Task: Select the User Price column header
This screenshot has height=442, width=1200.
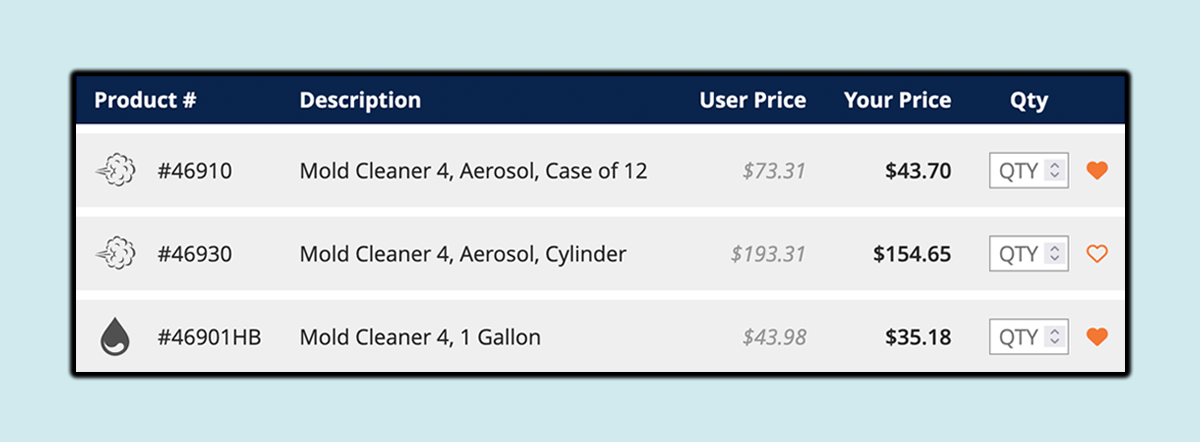Action: (x=752, y=100)
